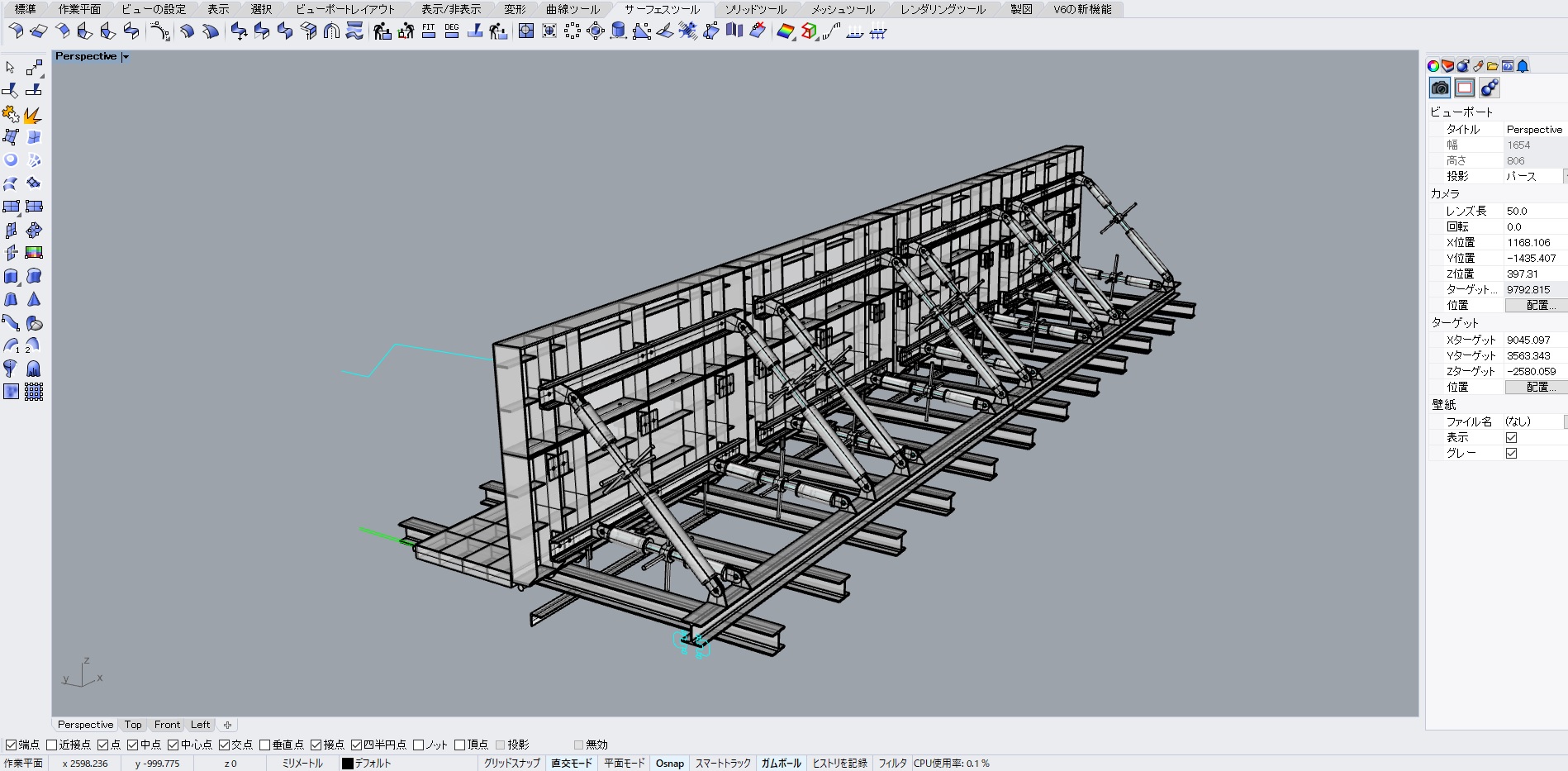This screenshot has height=771, width=1568.
Task: Click the cylinder bounding box toolbar icon
Action: [x=618, y=31]
